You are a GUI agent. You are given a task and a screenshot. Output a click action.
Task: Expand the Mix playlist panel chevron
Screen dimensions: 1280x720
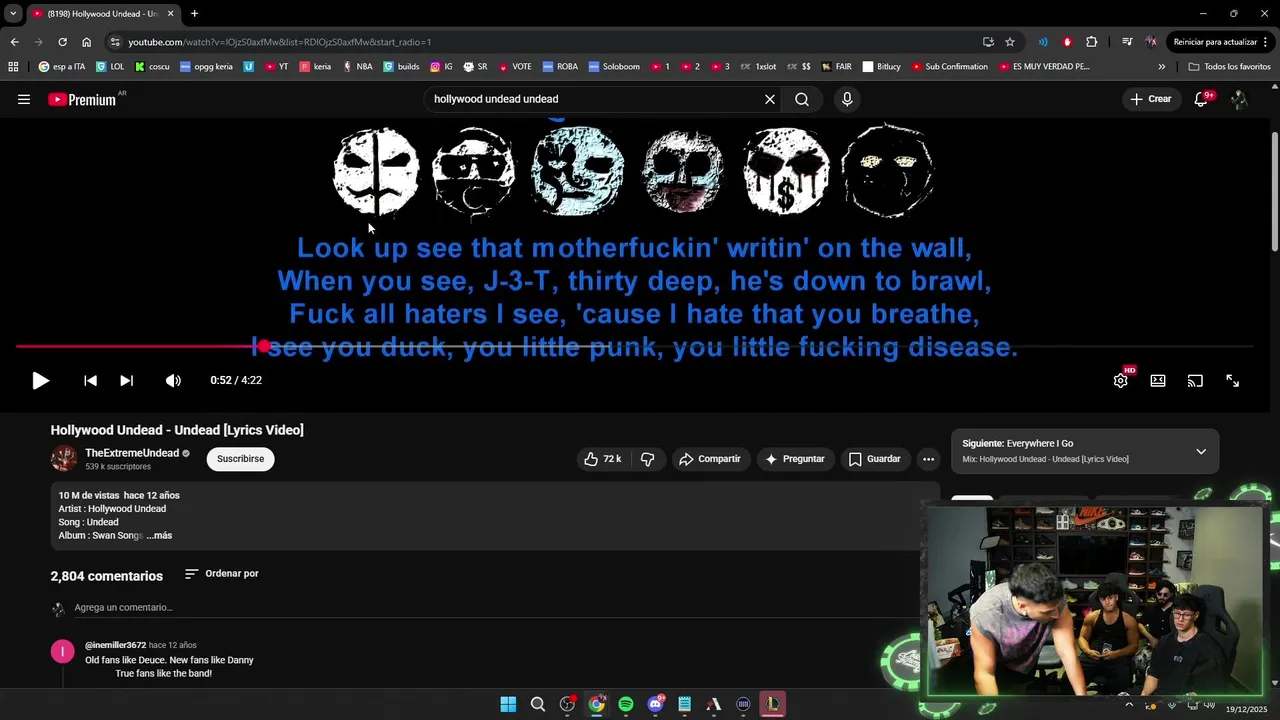1201,451
